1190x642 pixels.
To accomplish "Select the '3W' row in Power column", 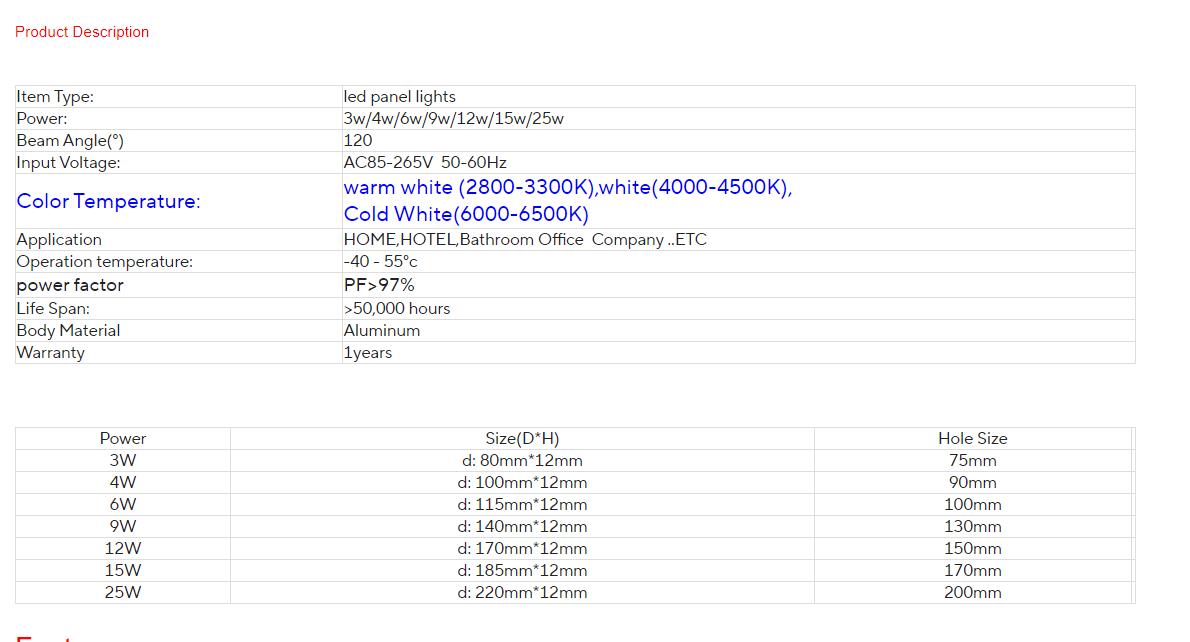I will coord(123,461).
